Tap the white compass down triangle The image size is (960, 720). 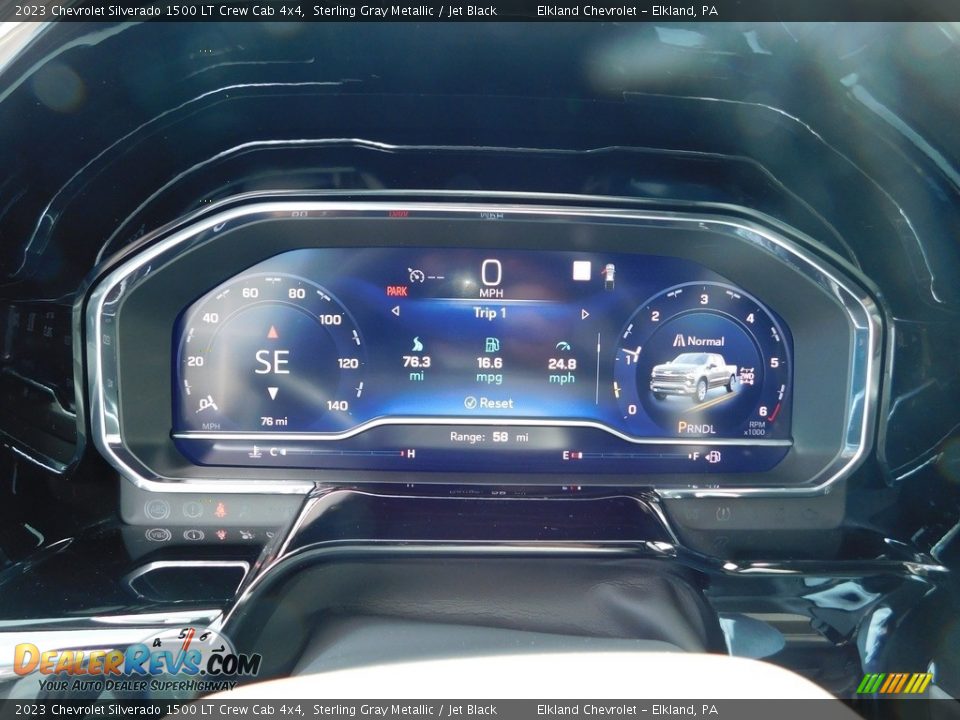[x=273, y=394]
